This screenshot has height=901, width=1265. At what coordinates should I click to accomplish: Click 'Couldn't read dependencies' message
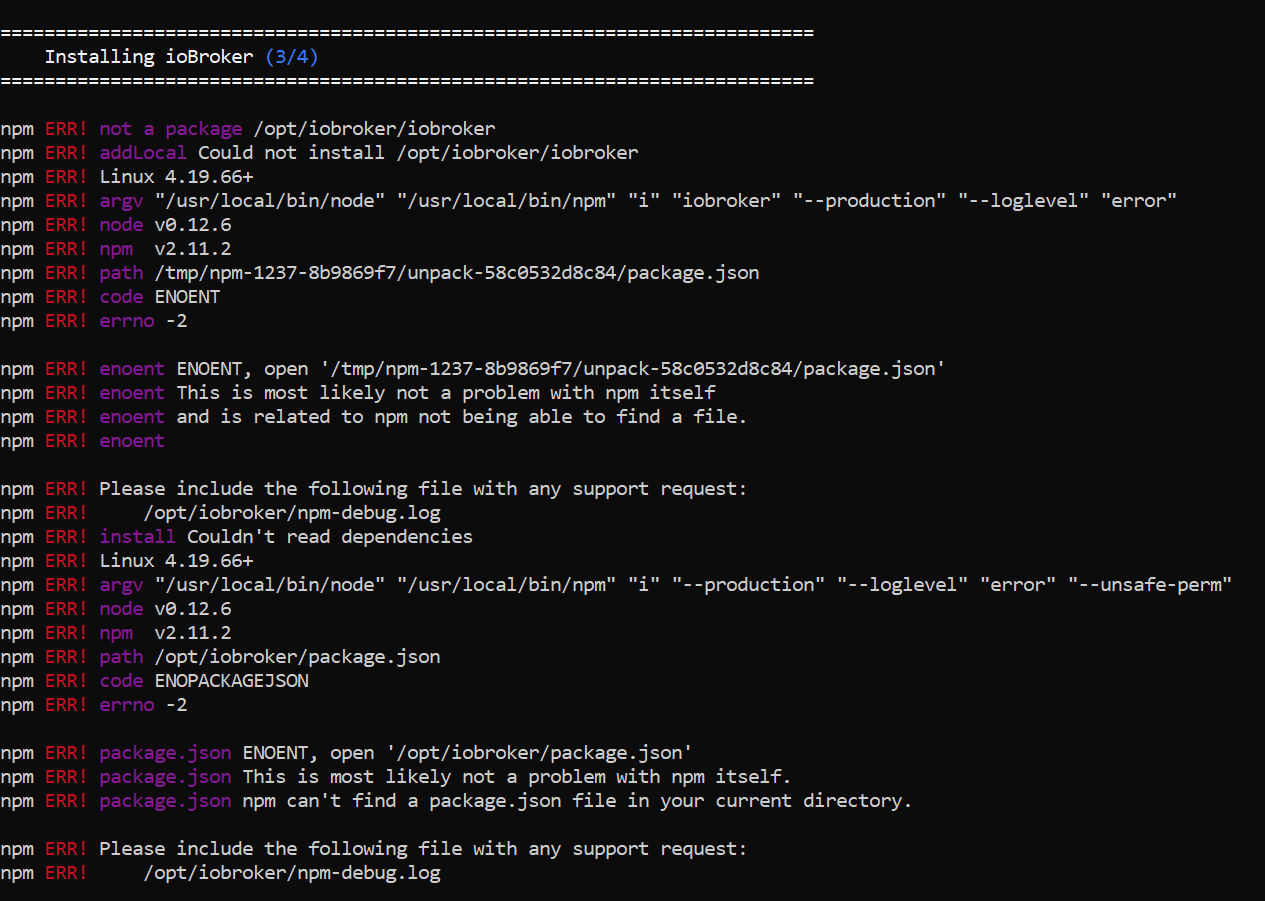click(x=330, y=537)
